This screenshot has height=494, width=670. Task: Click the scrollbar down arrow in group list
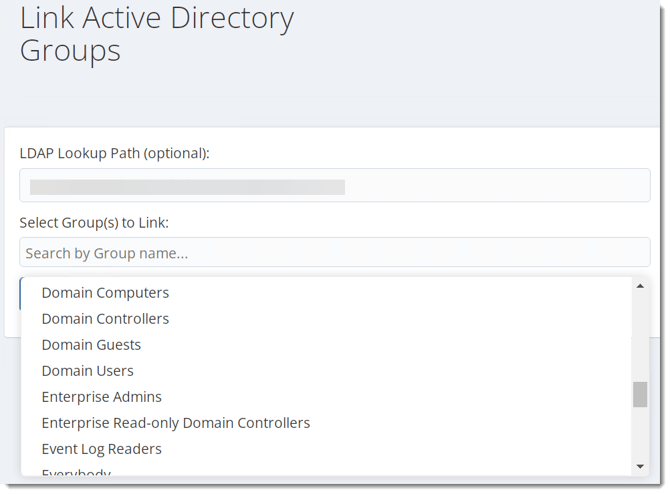click(x=640, y=466)
